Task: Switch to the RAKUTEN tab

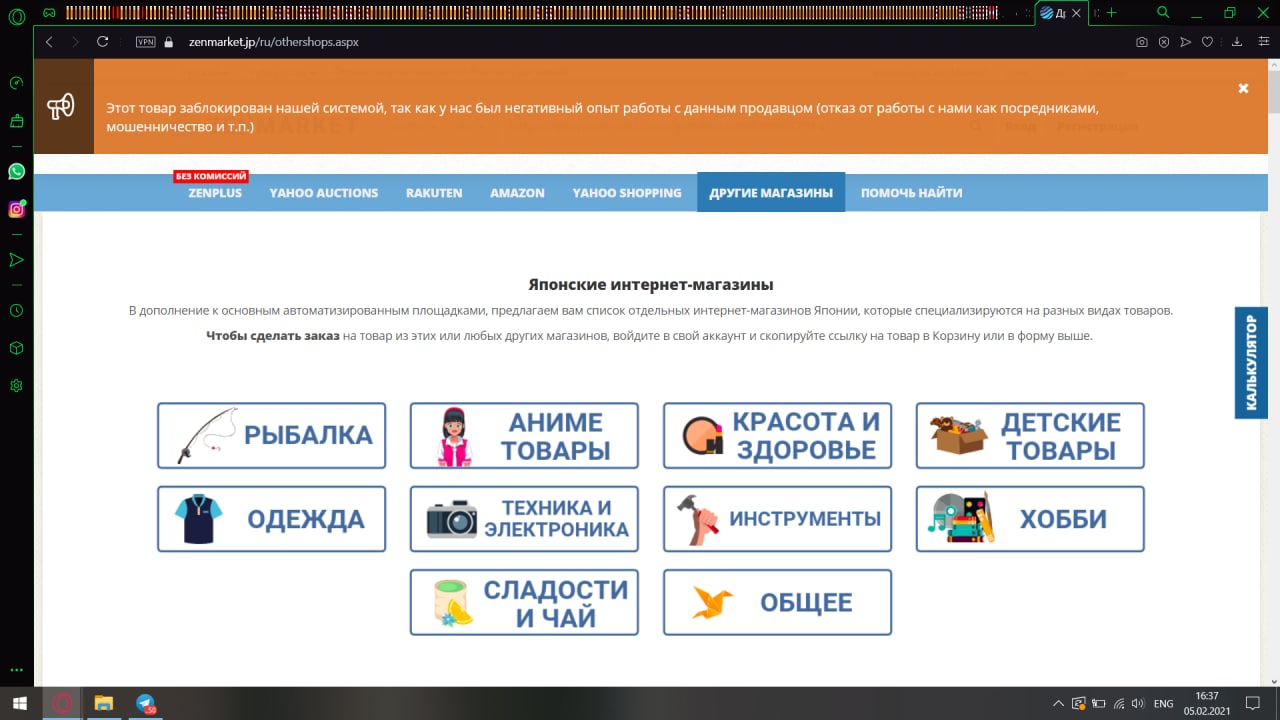Action: (434, 193)
